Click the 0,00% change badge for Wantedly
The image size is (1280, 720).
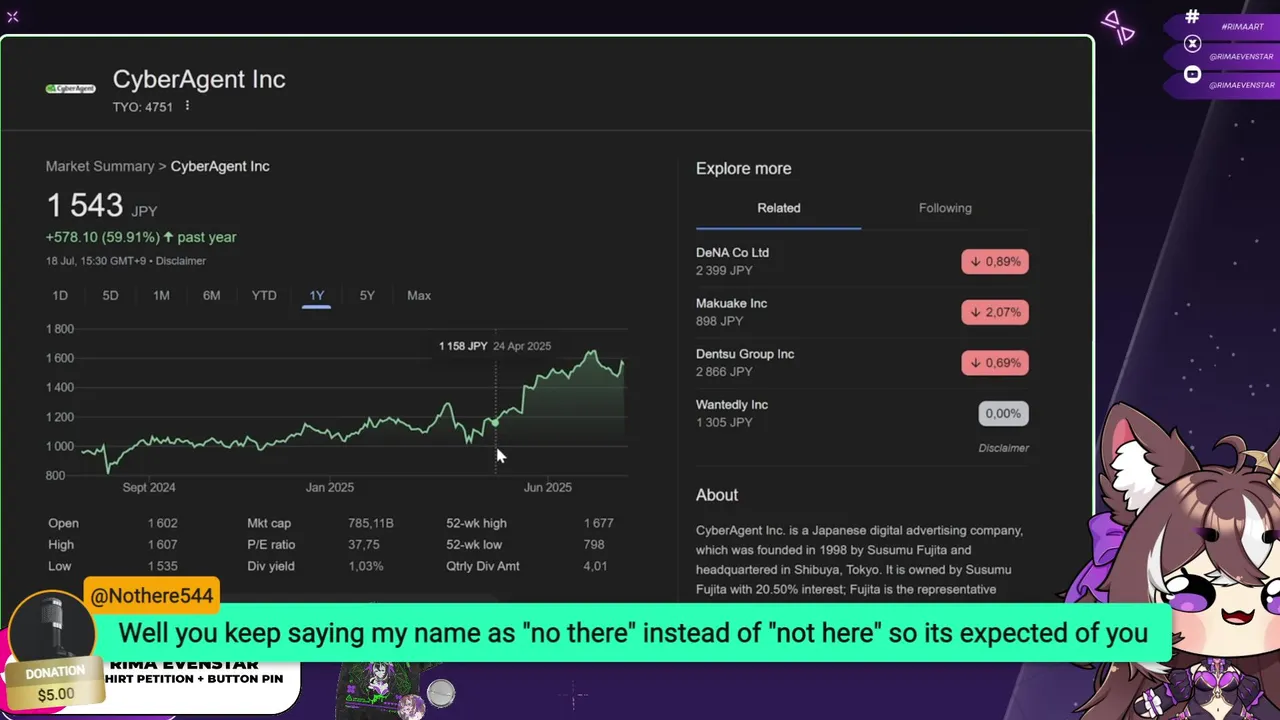pyautogui.click(x=1003, y=413)
